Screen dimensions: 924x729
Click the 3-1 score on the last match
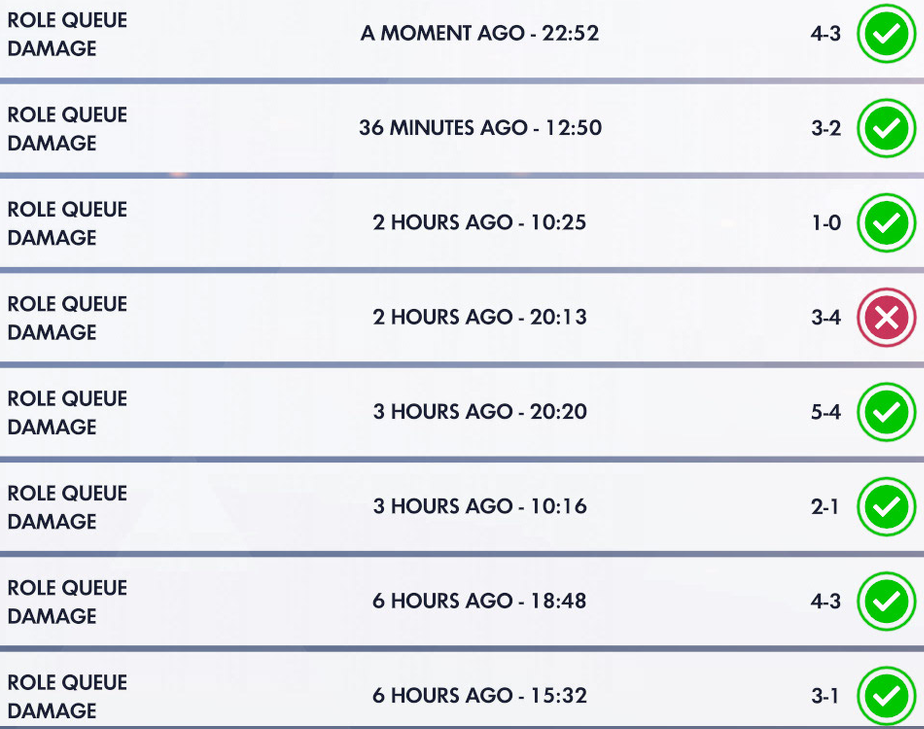825,695
